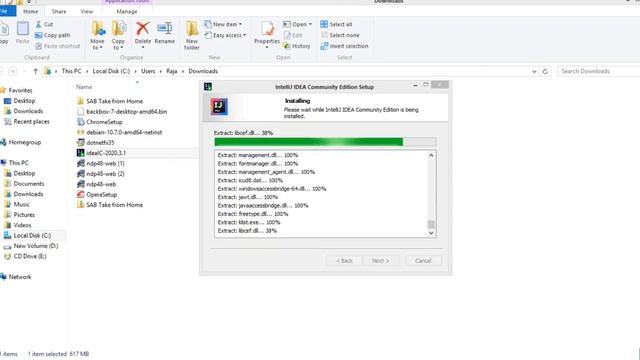
Task: Open CD Drive (E:) in sidebar
Action: tap(25, 256)
